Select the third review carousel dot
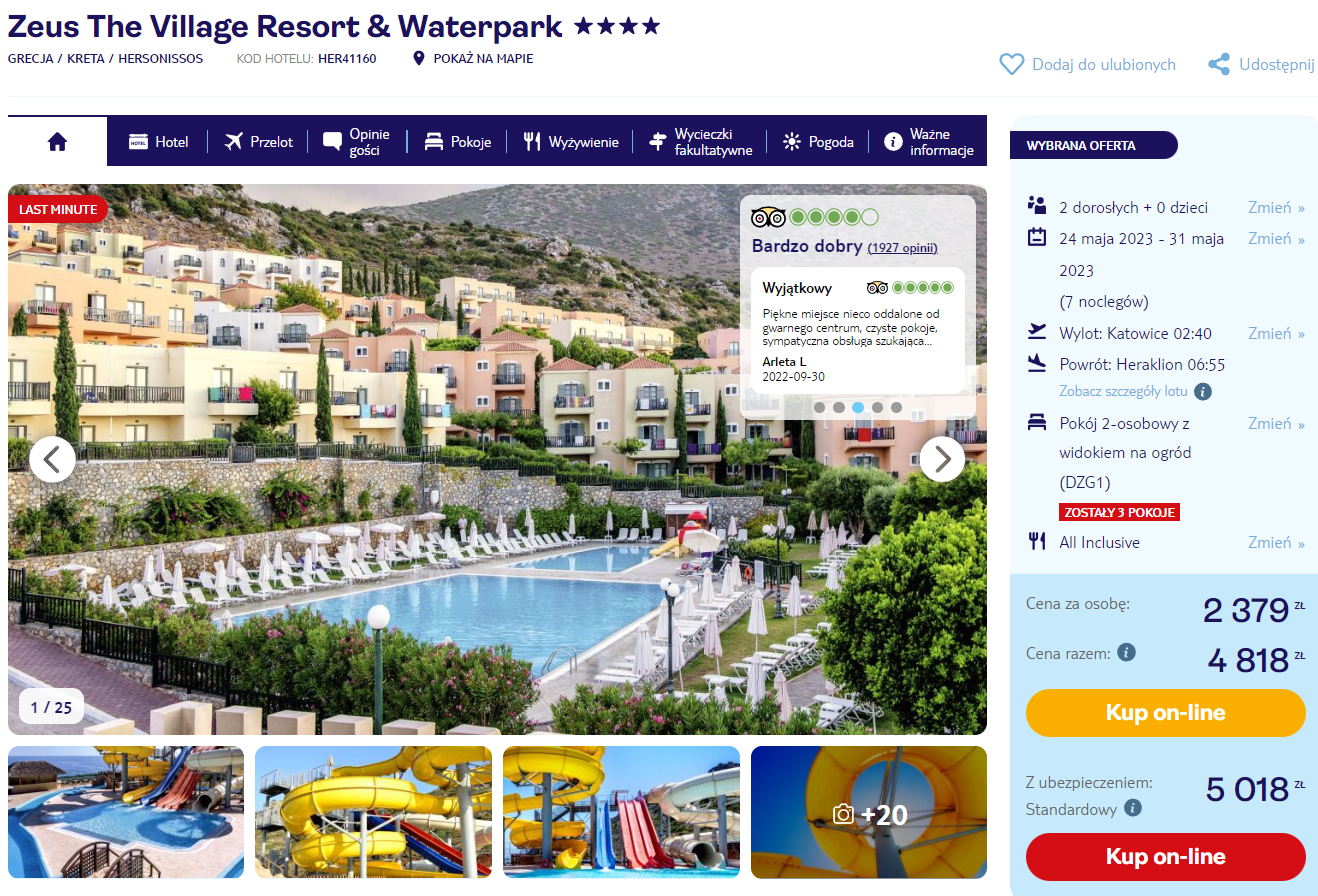 [858, 408]
